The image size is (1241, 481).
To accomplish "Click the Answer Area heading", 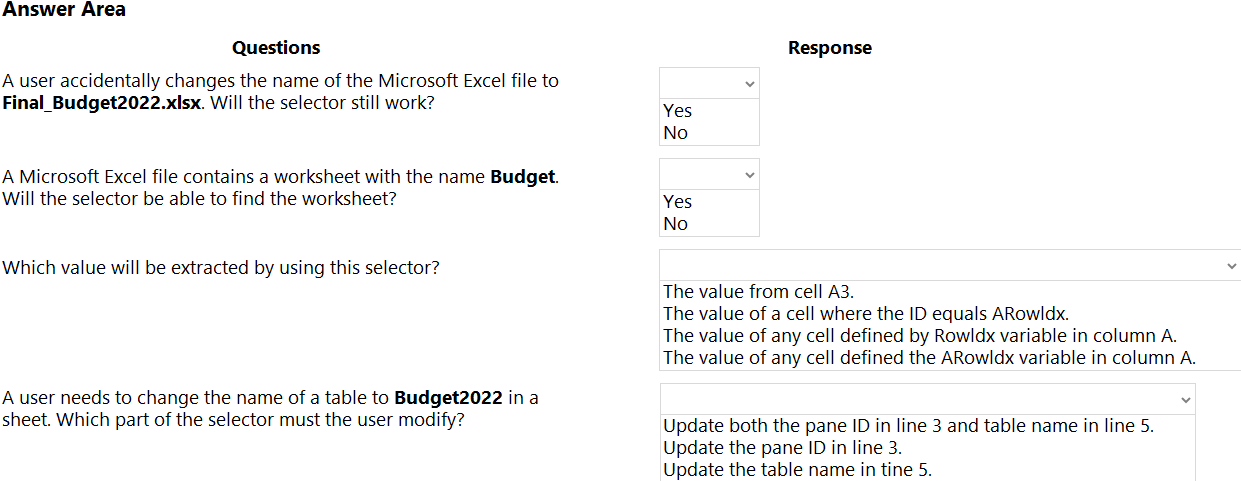I will coord(64,10).
